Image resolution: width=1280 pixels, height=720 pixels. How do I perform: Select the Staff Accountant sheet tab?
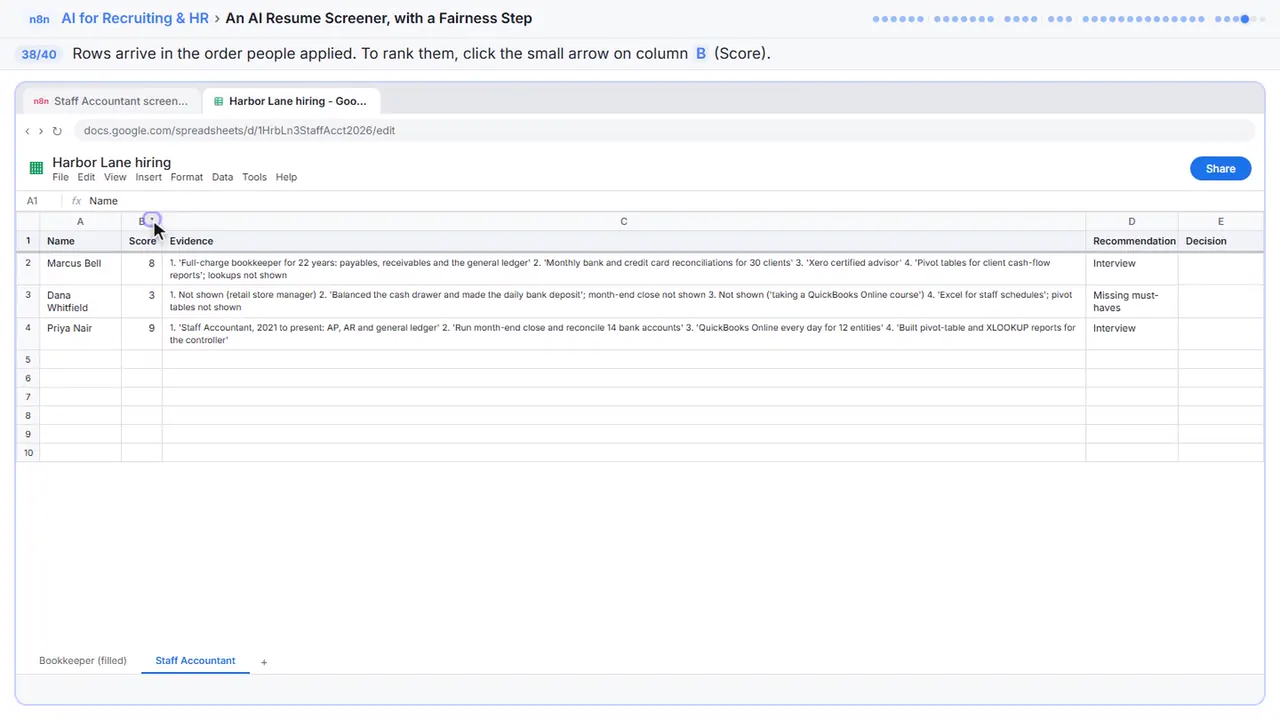click(x=195, y=661)
